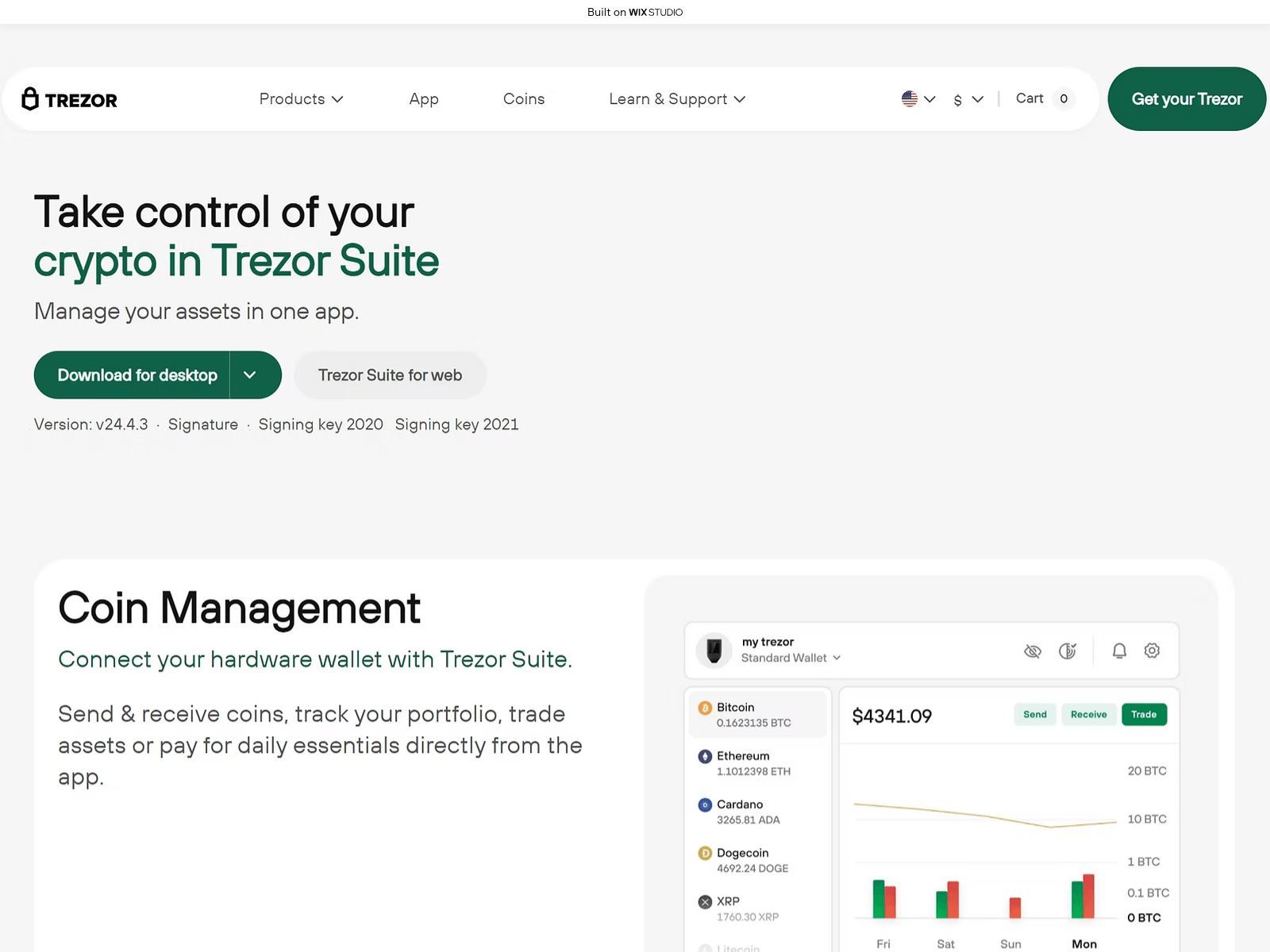The height and width of the screenshot is (952, 1270).
Task: Click the 0.1623135 BTC amount
Action: pos(753,723)
